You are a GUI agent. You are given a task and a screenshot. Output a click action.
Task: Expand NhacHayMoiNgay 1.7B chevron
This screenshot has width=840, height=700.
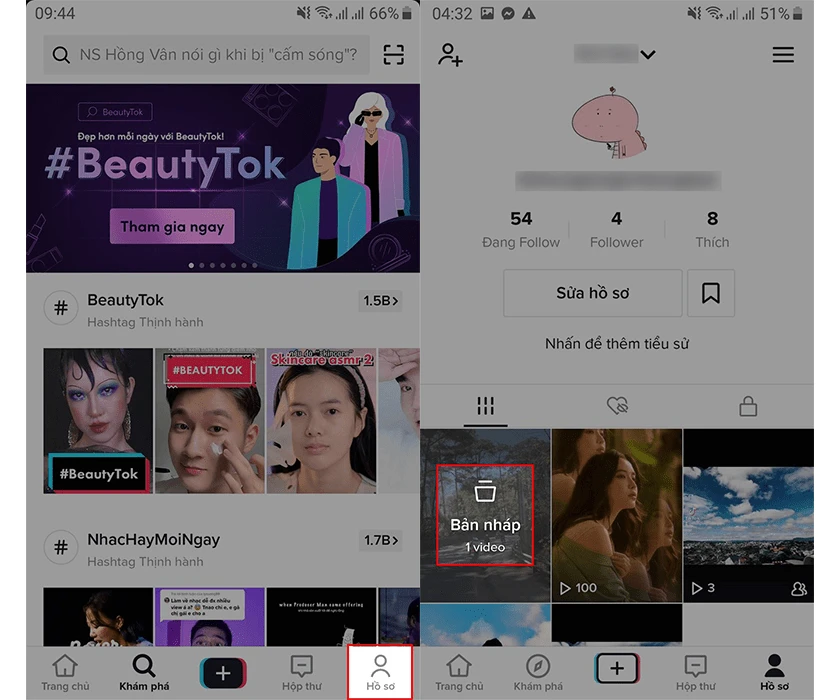[380, 540]
